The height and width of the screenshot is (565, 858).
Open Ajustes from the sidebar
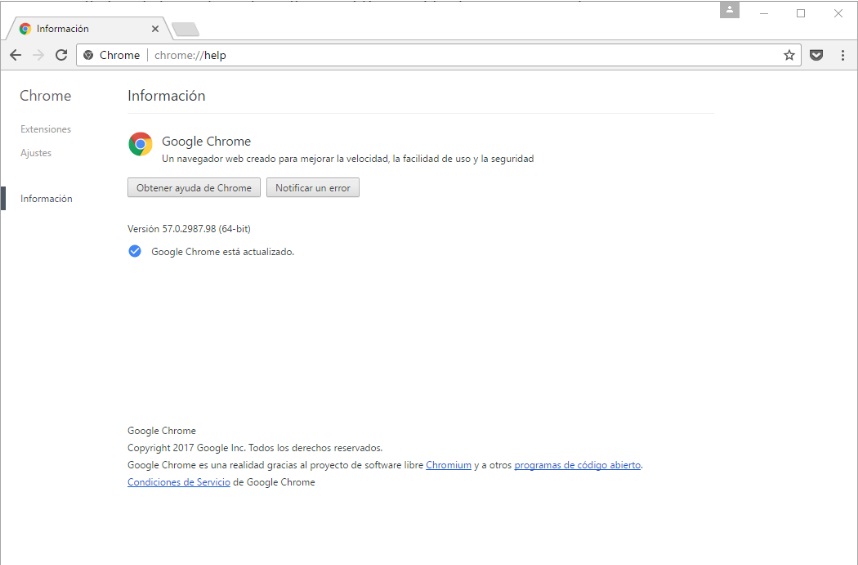click(36, 153)
